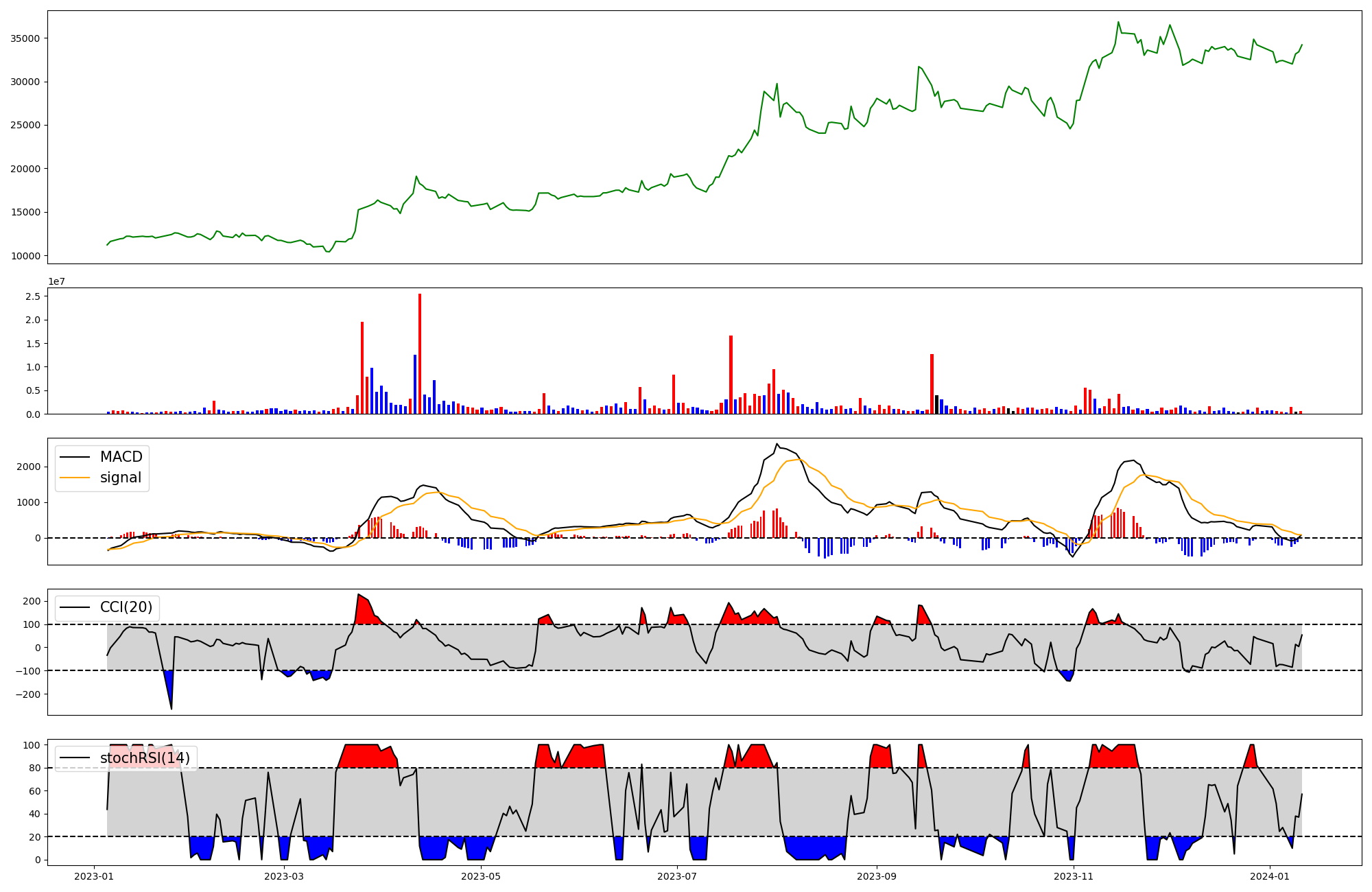Click the CCI(20) legend label
Image resolution: width=1372 pixels, height=892 pixels.
pos(126,607)
